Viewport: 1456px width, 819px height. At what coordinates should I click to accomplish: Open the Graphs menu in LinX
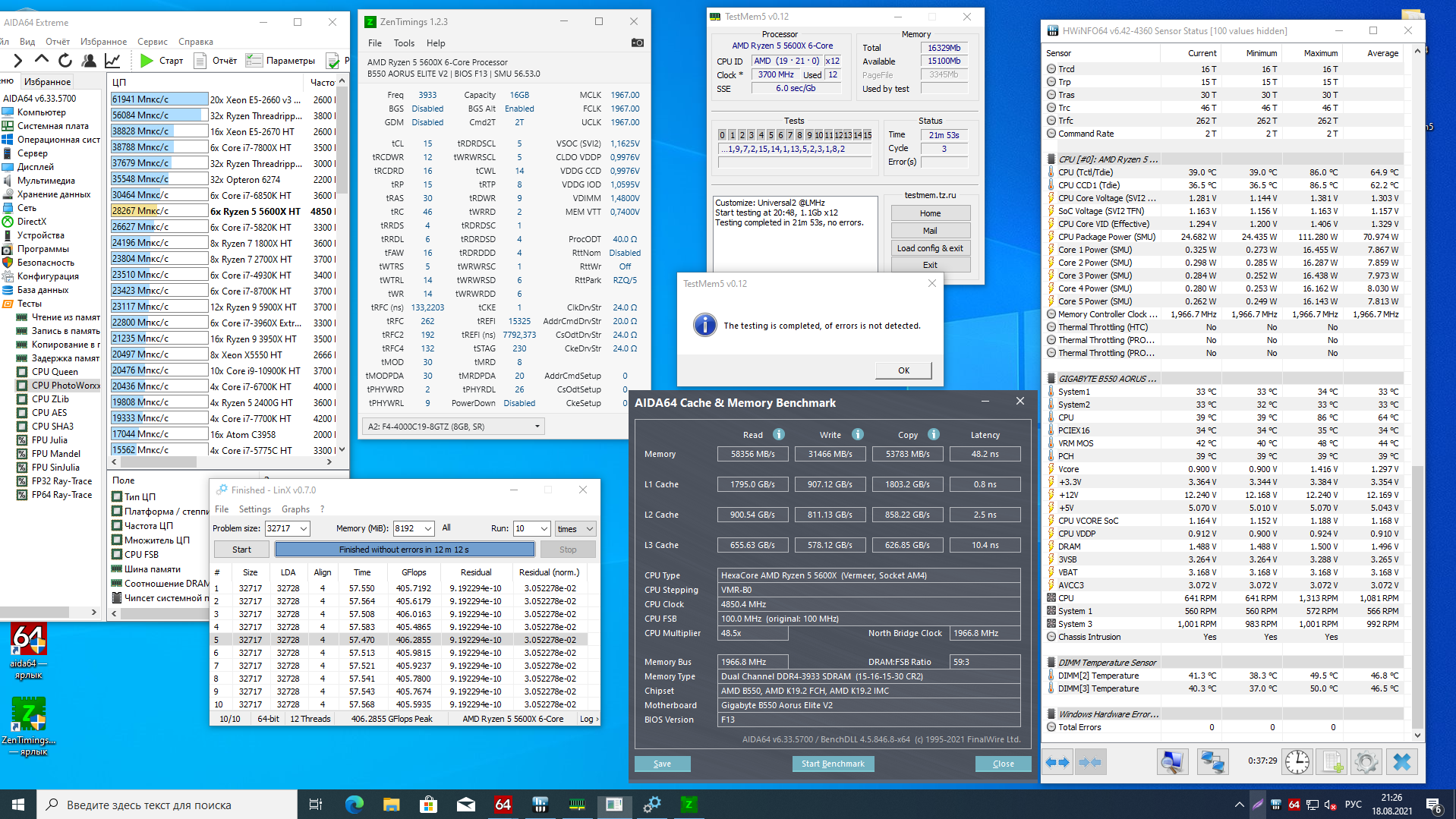coord(295,509)
